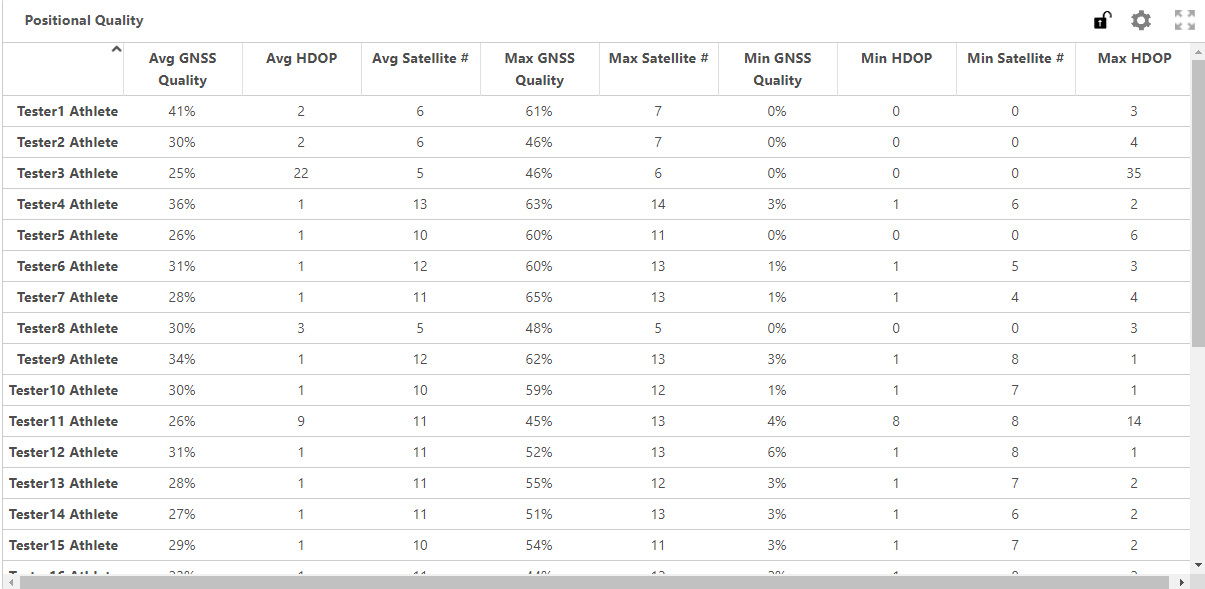The height and width of the screenshot is (589, 1205).
Task: Click the horizontal scrollbar right arrow
Action: tap(1181, 582)
